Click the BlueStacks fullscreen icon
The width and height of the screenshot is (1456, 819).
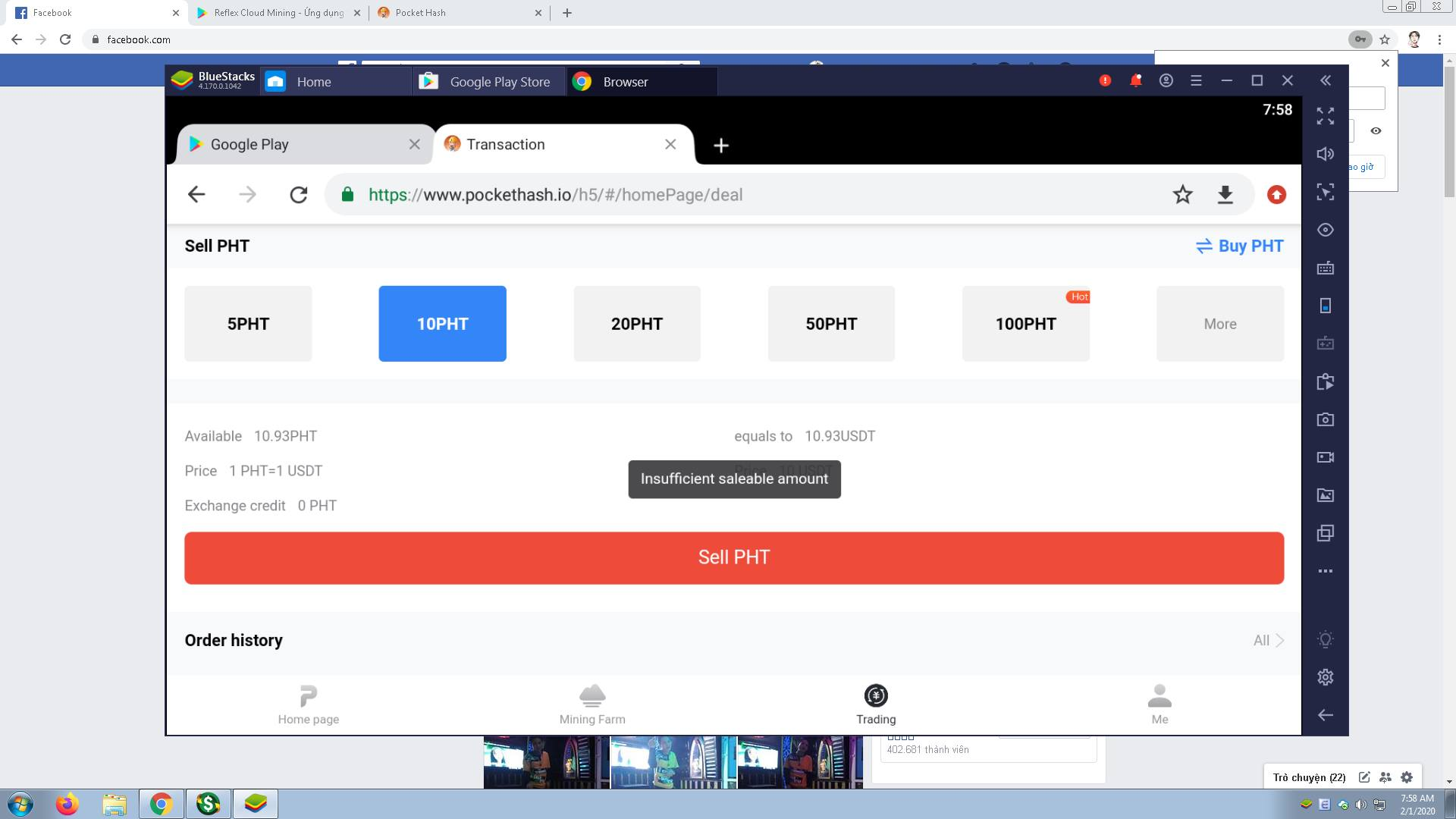coord(1325,116)
